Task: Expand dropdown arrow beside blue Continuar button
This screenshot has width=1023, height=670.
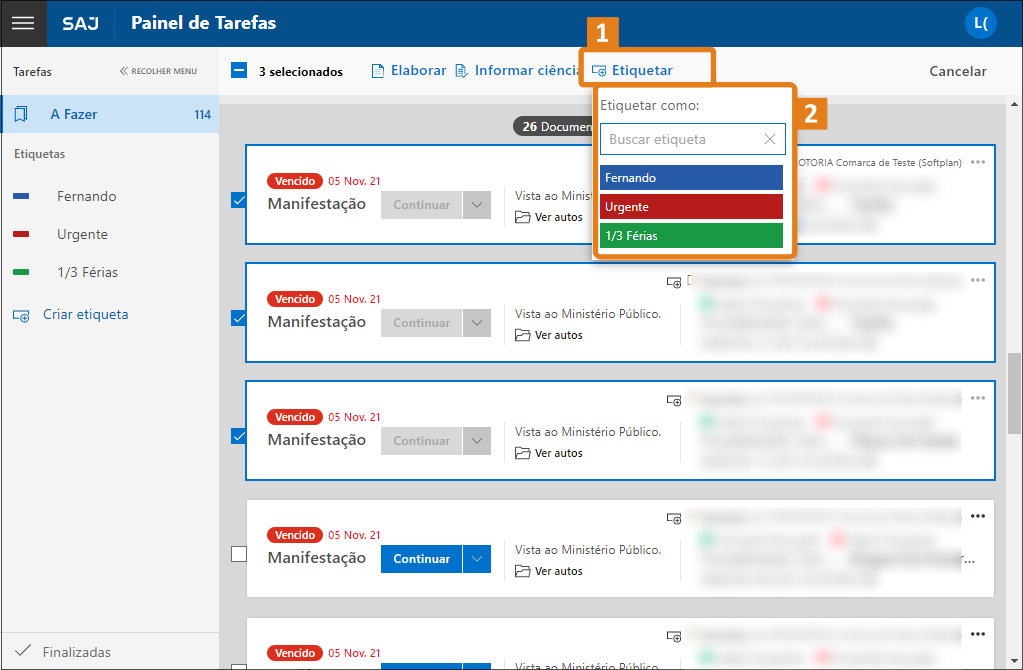Action: pos(477,559)
